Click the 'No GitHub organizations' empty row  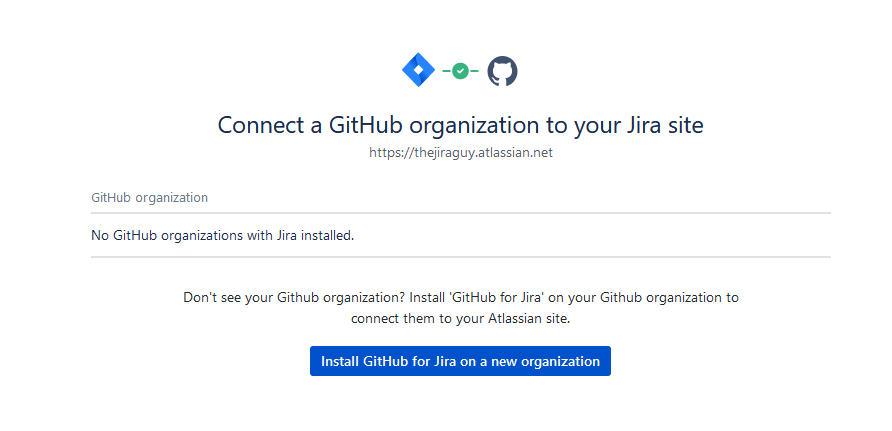pyautogui.click(x=222, y=236)
